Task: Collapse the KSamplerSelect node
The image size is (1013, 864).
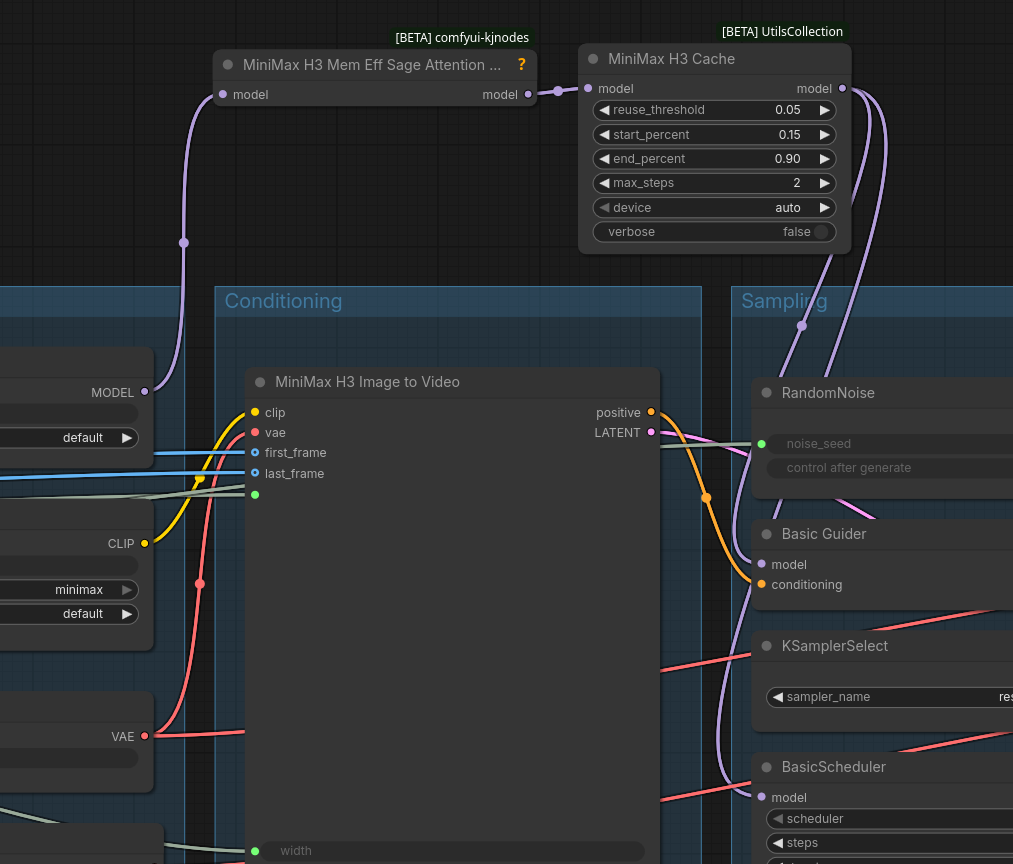Action: (766, 646)
